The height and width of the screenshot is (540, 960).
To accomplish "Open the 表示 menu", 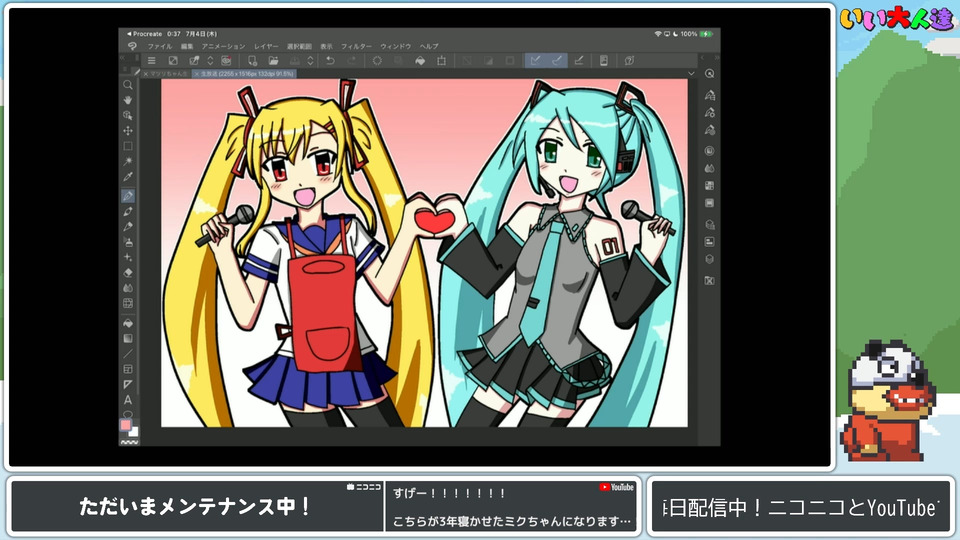I will 326,46.
